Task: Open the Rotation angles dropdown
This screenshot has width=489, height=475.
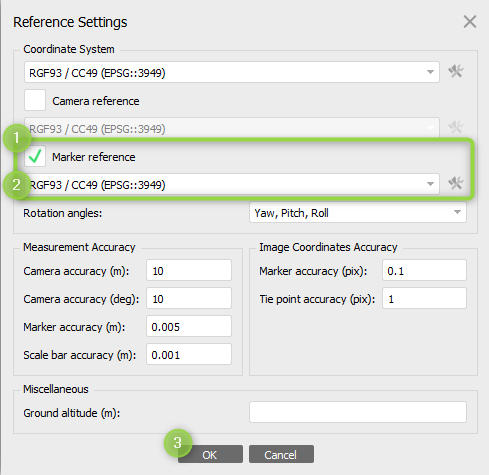Action: (x=358, y=212)
